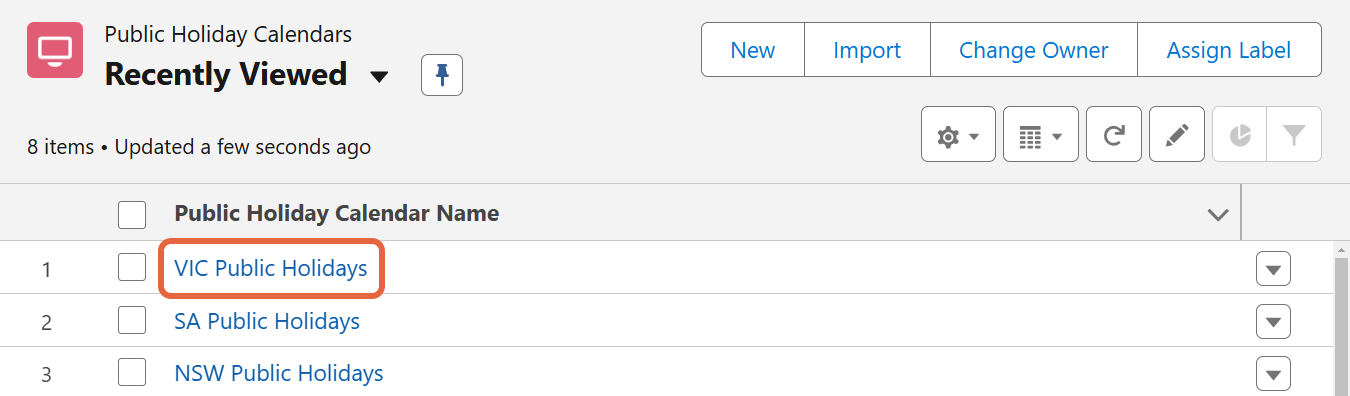The image size is (1350, 396).
Task: Open the list view controls gear menu
Action: tap(958, 134)
